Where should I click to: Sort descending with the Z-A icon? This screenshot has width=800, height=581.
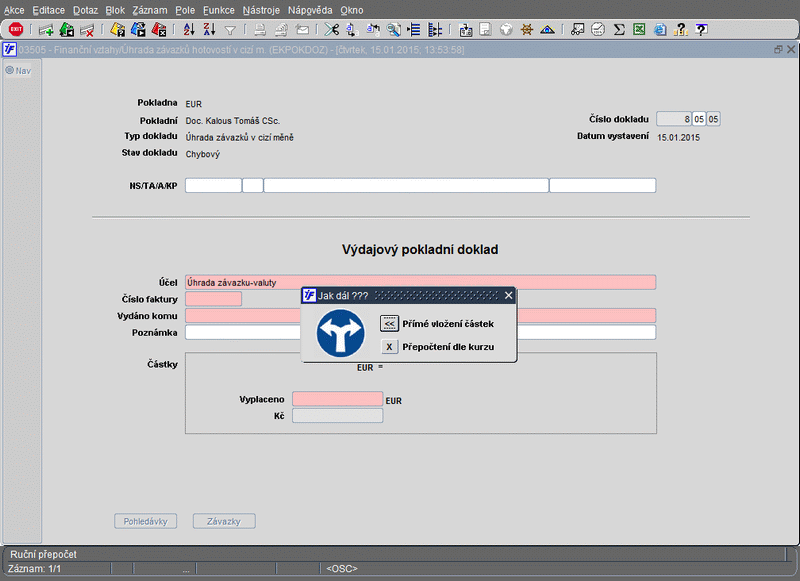tap(209, 30)
